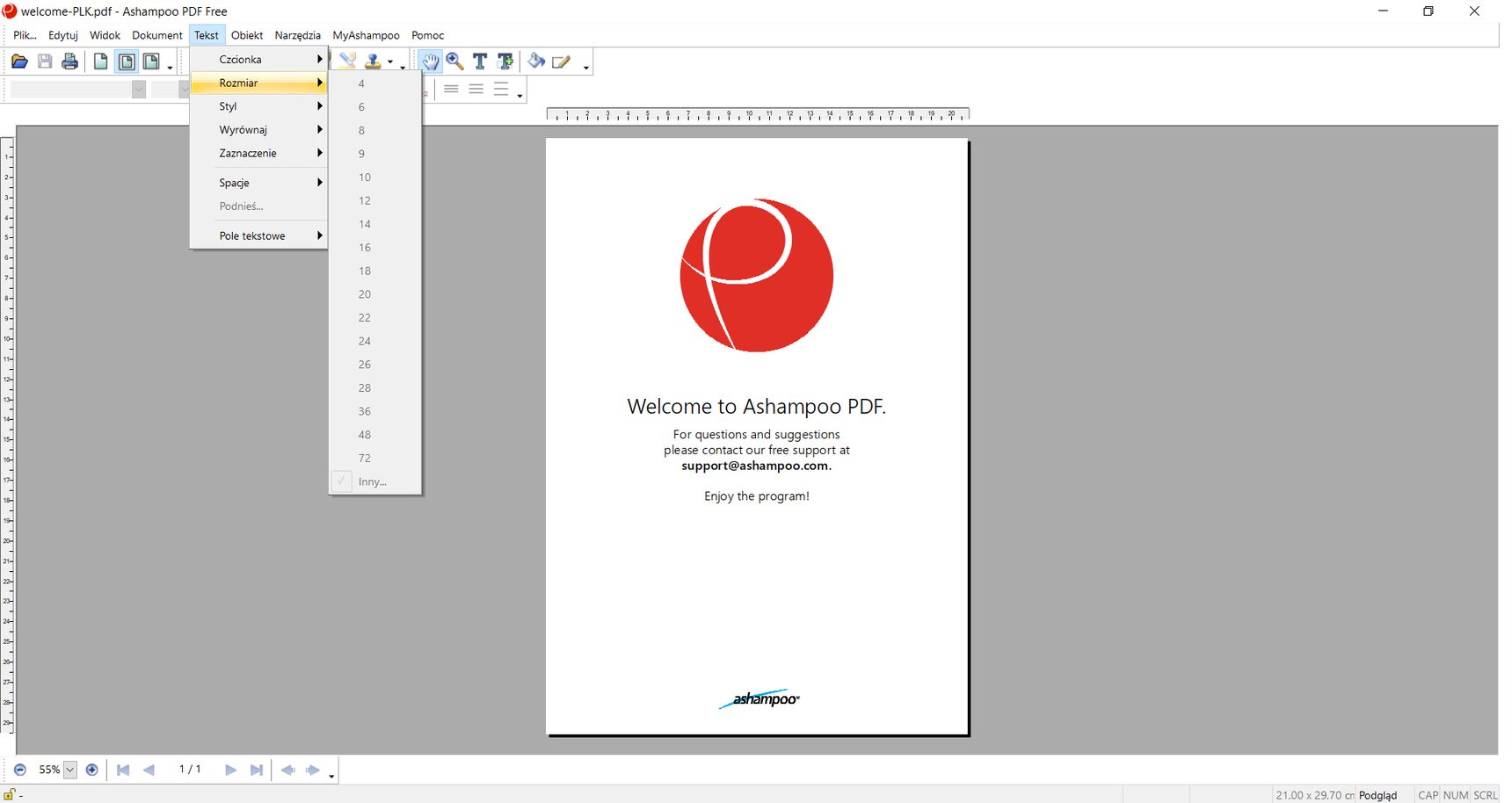
Task: Open overflow arrow after the pencil-note icon
Action: (586, 68)
